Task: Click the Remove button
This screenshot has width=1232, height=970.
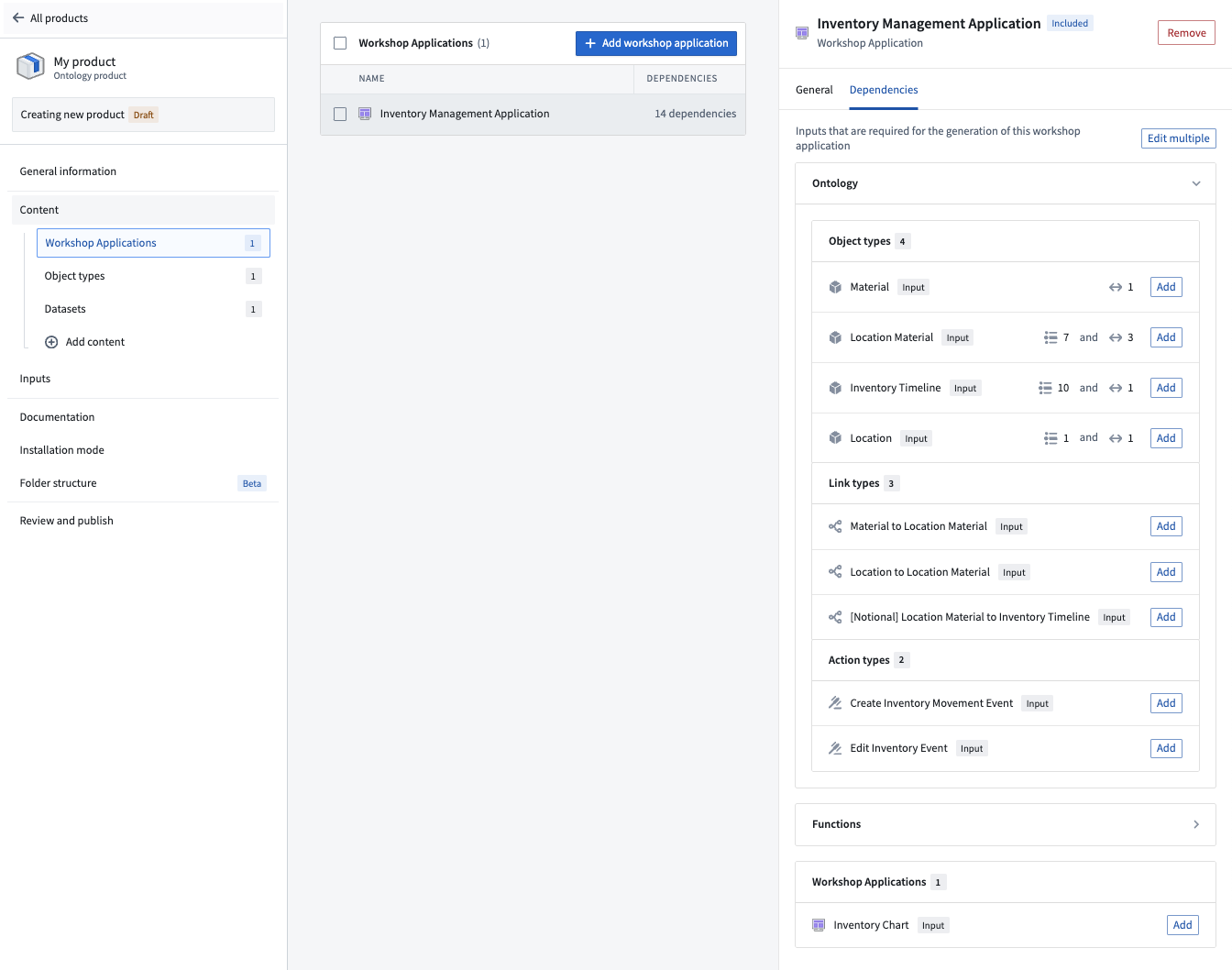Action: coord(1186,33)
